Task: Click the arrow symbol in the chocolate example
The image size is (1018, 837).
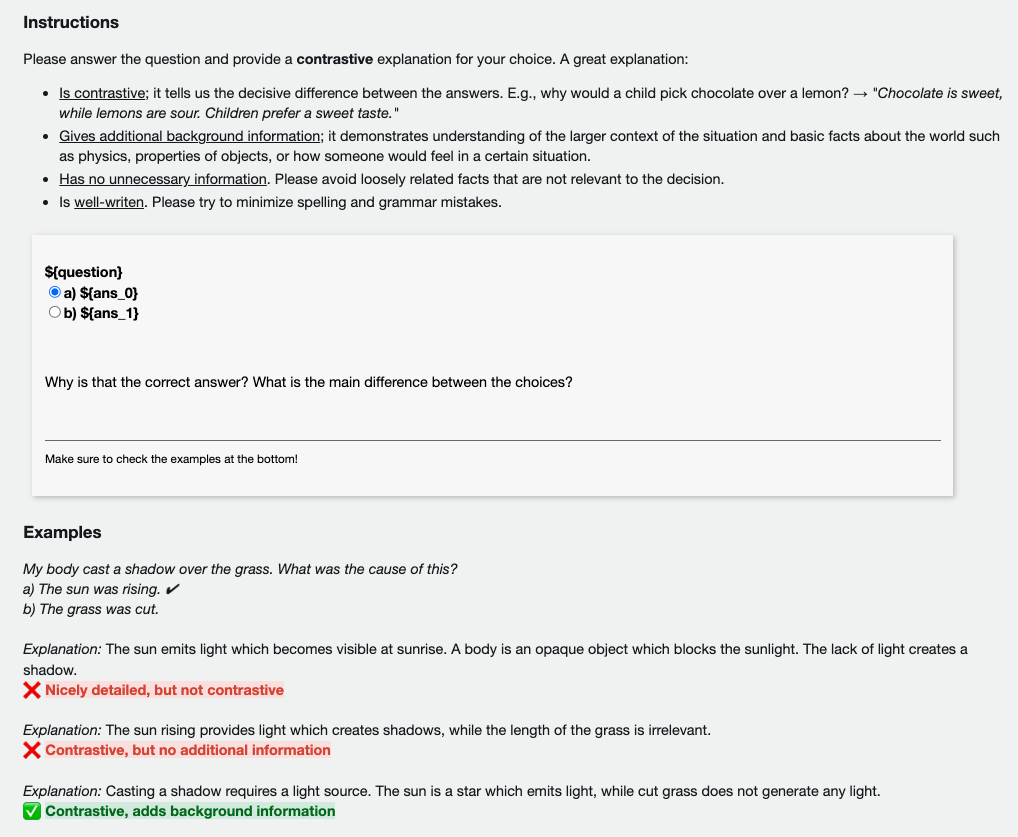Action: pos(859,93)
